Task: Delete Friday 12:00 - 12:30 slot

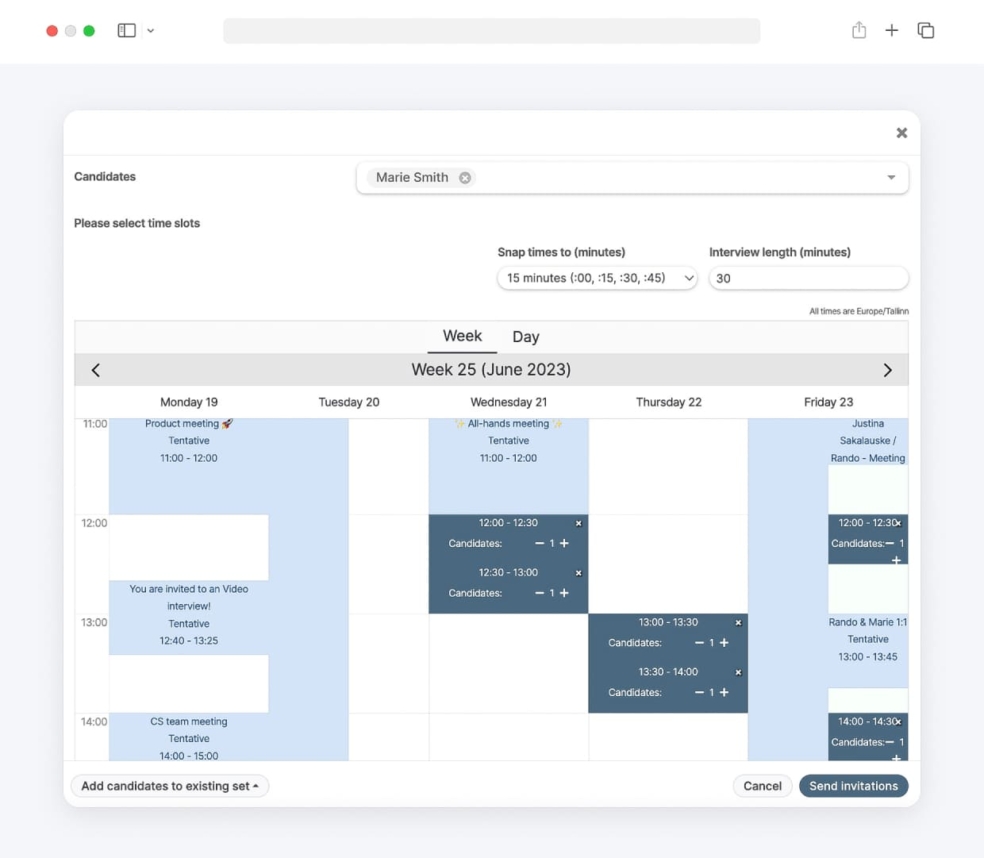Action: (899, 523)
